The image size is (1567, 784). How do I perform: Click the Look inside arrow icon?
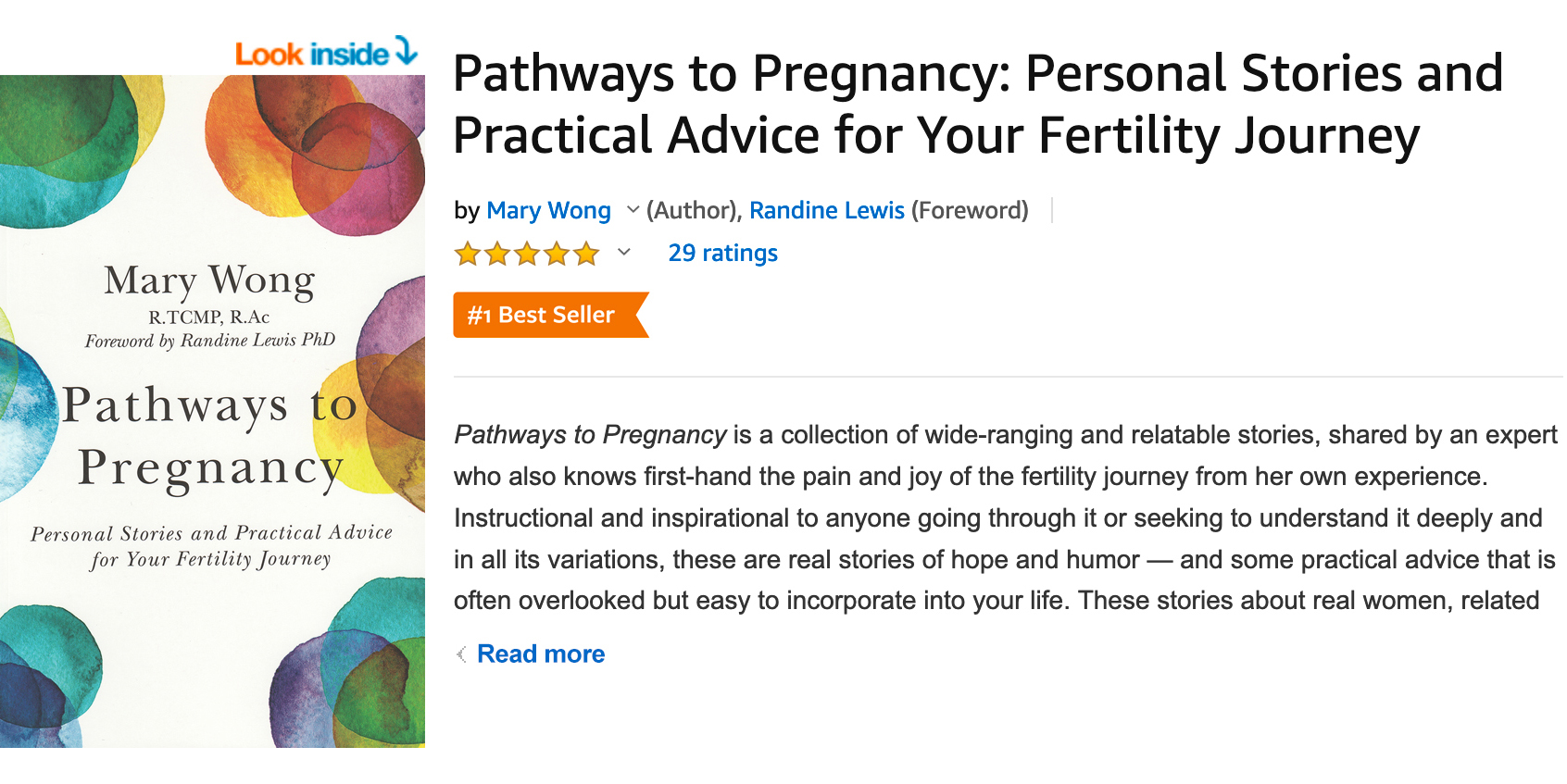pos(405,53)
